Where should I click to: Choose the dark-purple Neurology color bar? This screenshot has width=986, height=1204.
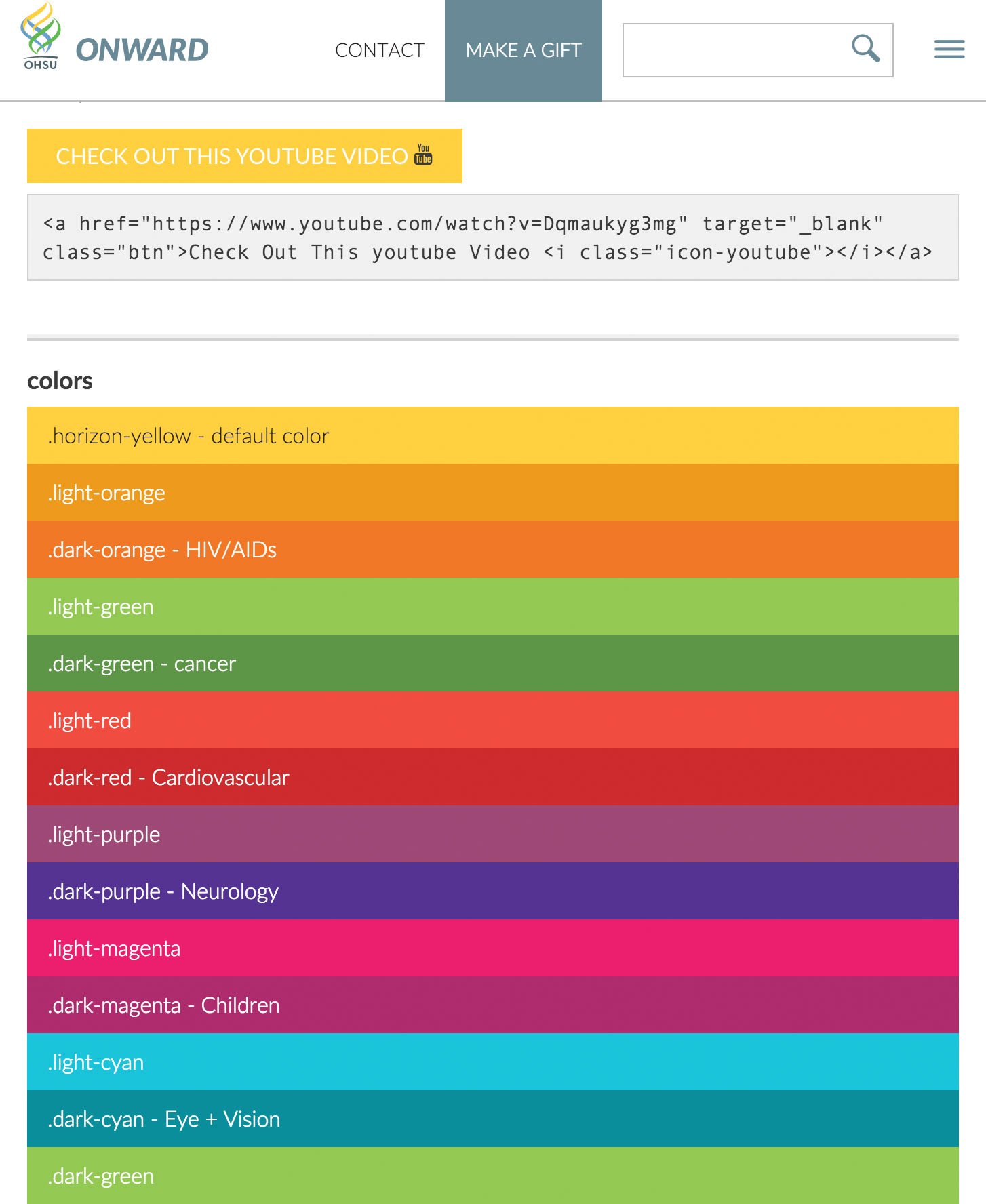pos(492,891)
